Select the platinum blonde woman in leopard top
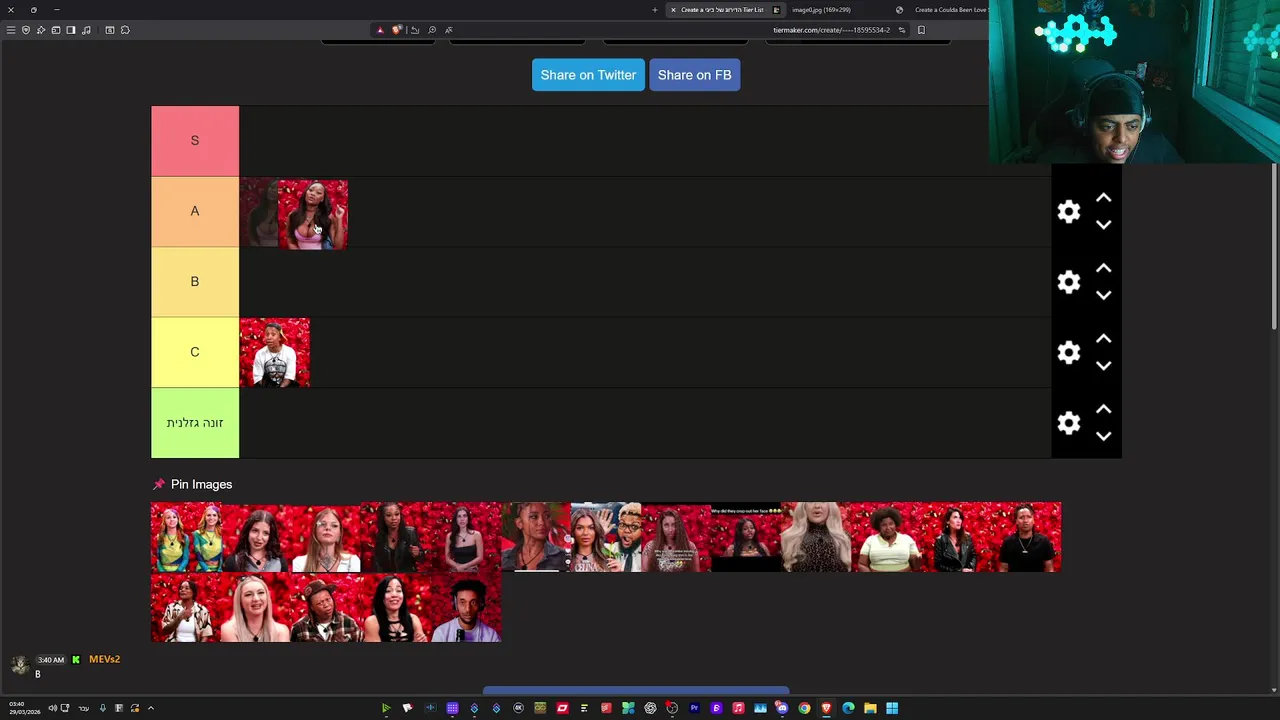This screenshot has width=1280, height=720. pos(816,537)
